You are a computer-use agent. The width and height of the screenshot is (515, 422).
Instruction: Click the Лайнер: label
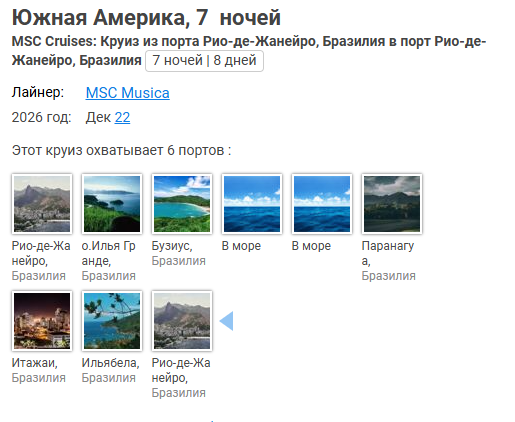pyautogui.click(x=38, y=92)
